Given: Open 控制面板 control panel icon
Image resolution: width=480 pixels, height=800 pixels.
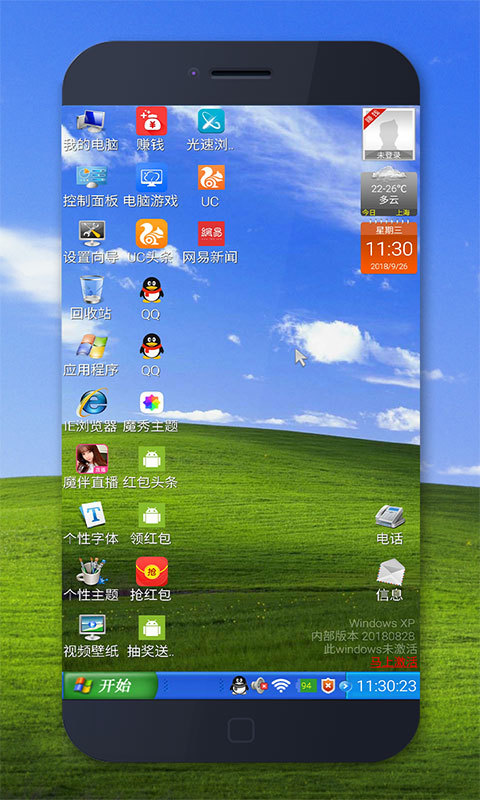Looking at the screenshot, I should 91,186.
